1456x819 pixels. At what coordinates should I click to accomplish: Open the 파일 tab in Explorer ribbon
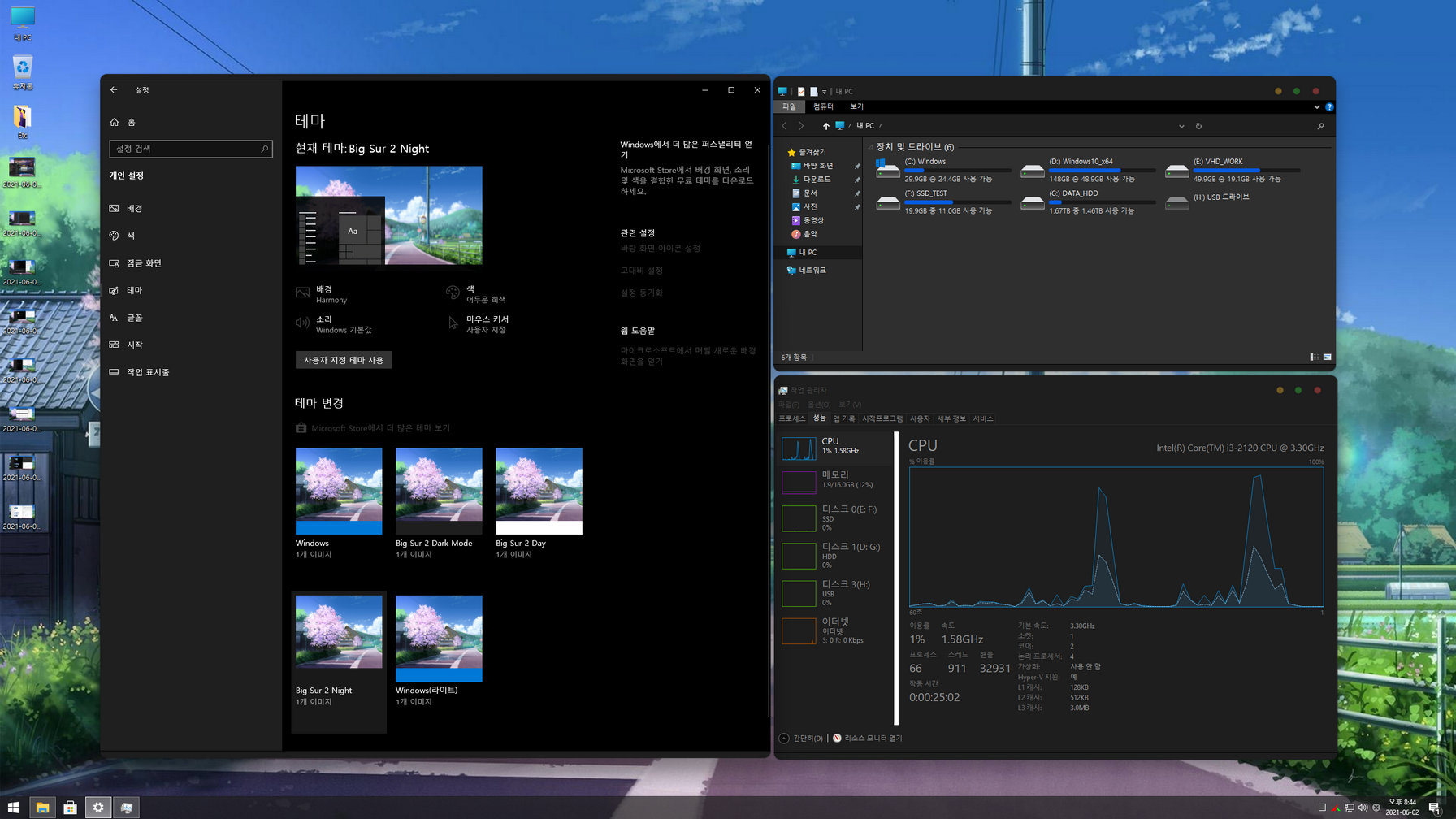pos(789,106)
